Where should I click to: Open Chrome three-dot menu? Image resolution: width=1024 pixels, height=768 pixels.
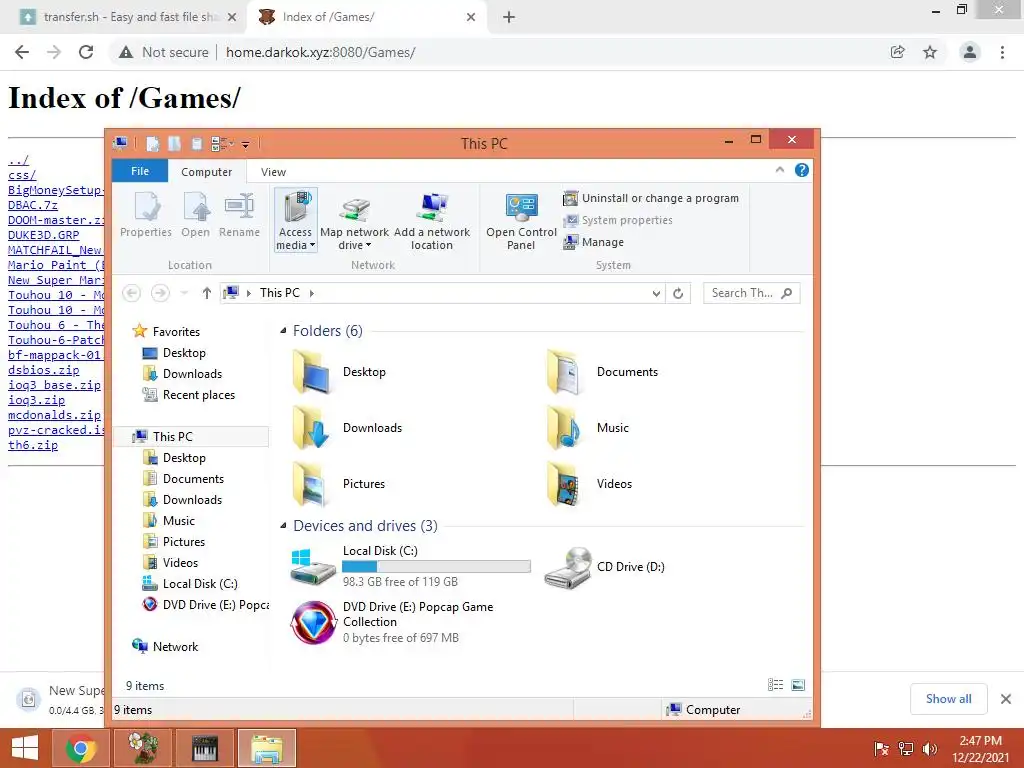point(1002,52)
